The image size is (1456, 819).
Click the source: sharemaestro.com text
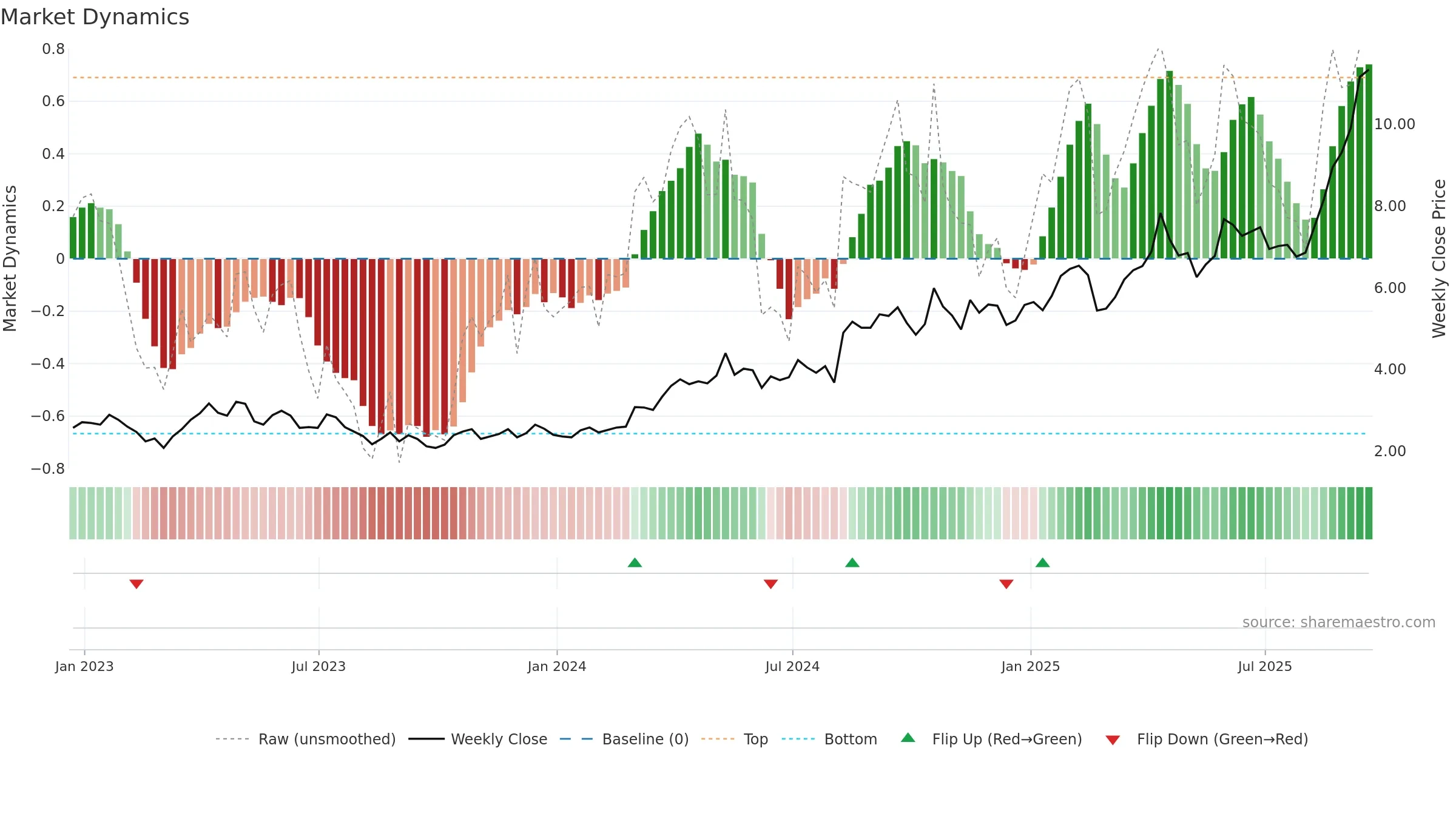point(1339,622)
